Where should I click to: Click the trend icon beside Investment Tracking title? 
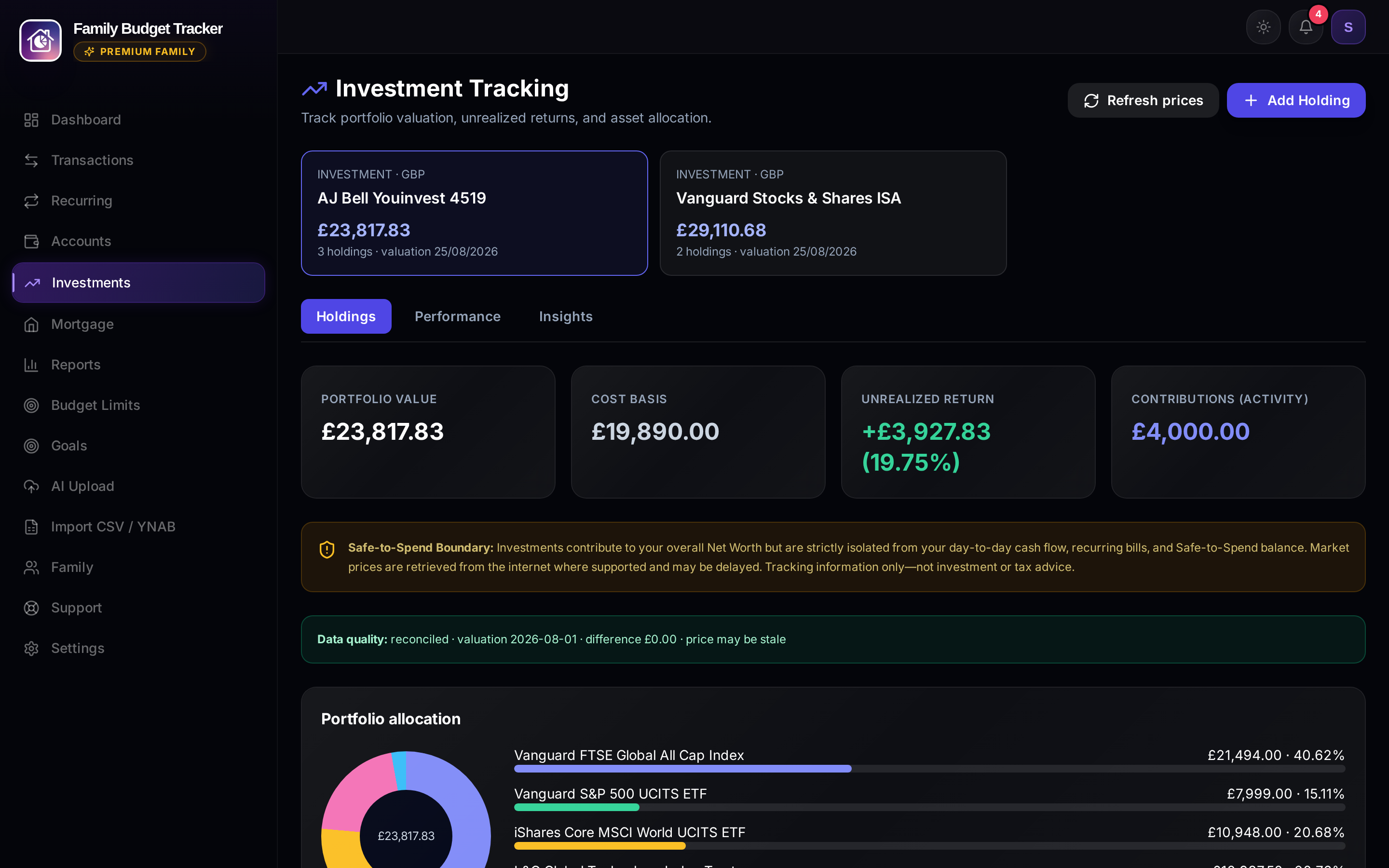[x=314, y=88]
